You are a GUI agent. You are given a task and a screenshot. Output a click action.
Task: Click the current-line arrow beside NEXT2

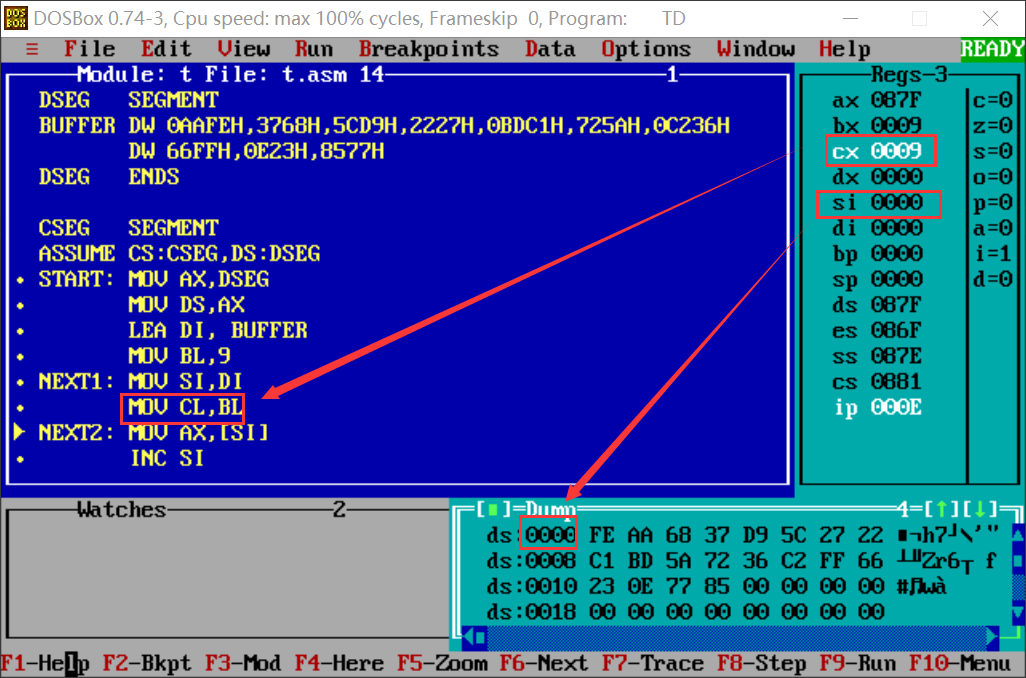pyautogui.click(x=19, y=433)
